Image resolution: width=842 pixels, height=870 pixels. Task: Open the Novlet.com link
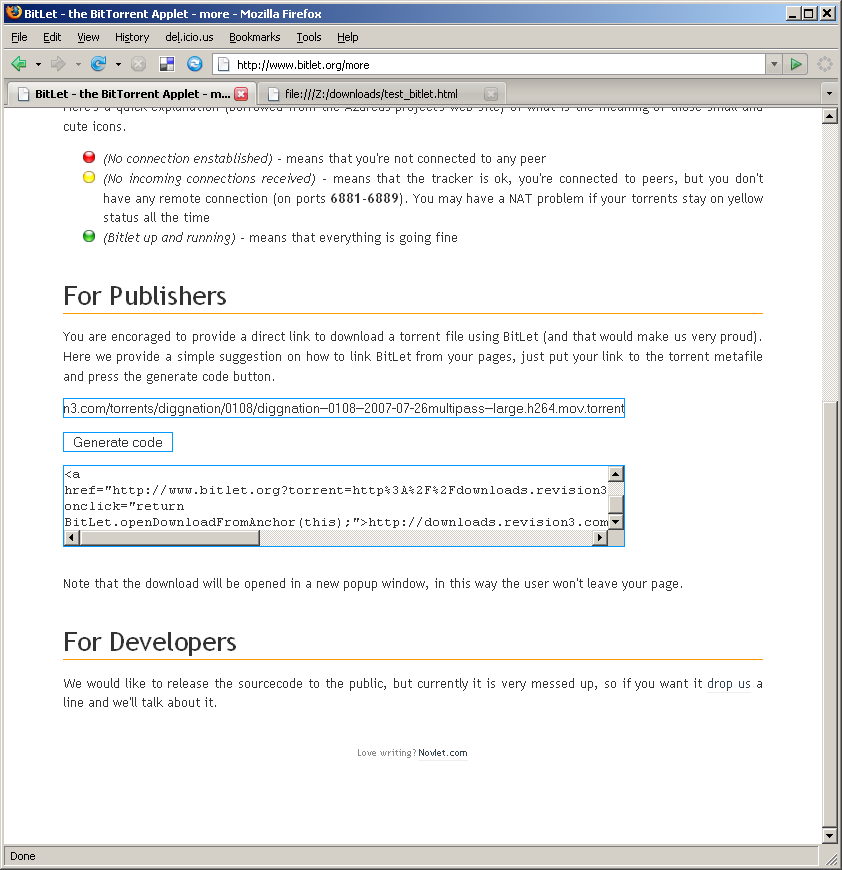click(x=443, y=752)
